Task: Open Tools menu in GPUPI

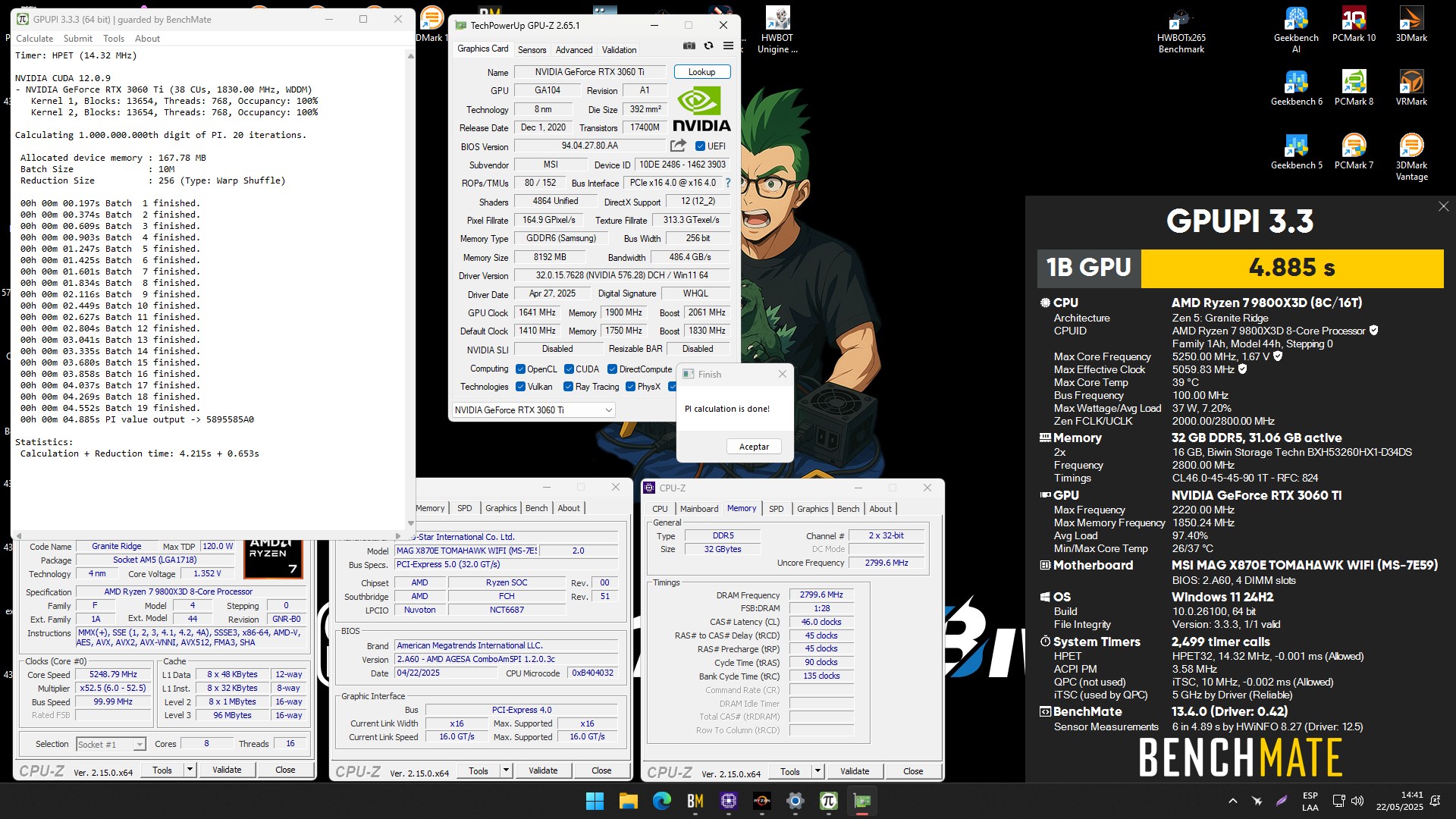Action: (114, 39)
